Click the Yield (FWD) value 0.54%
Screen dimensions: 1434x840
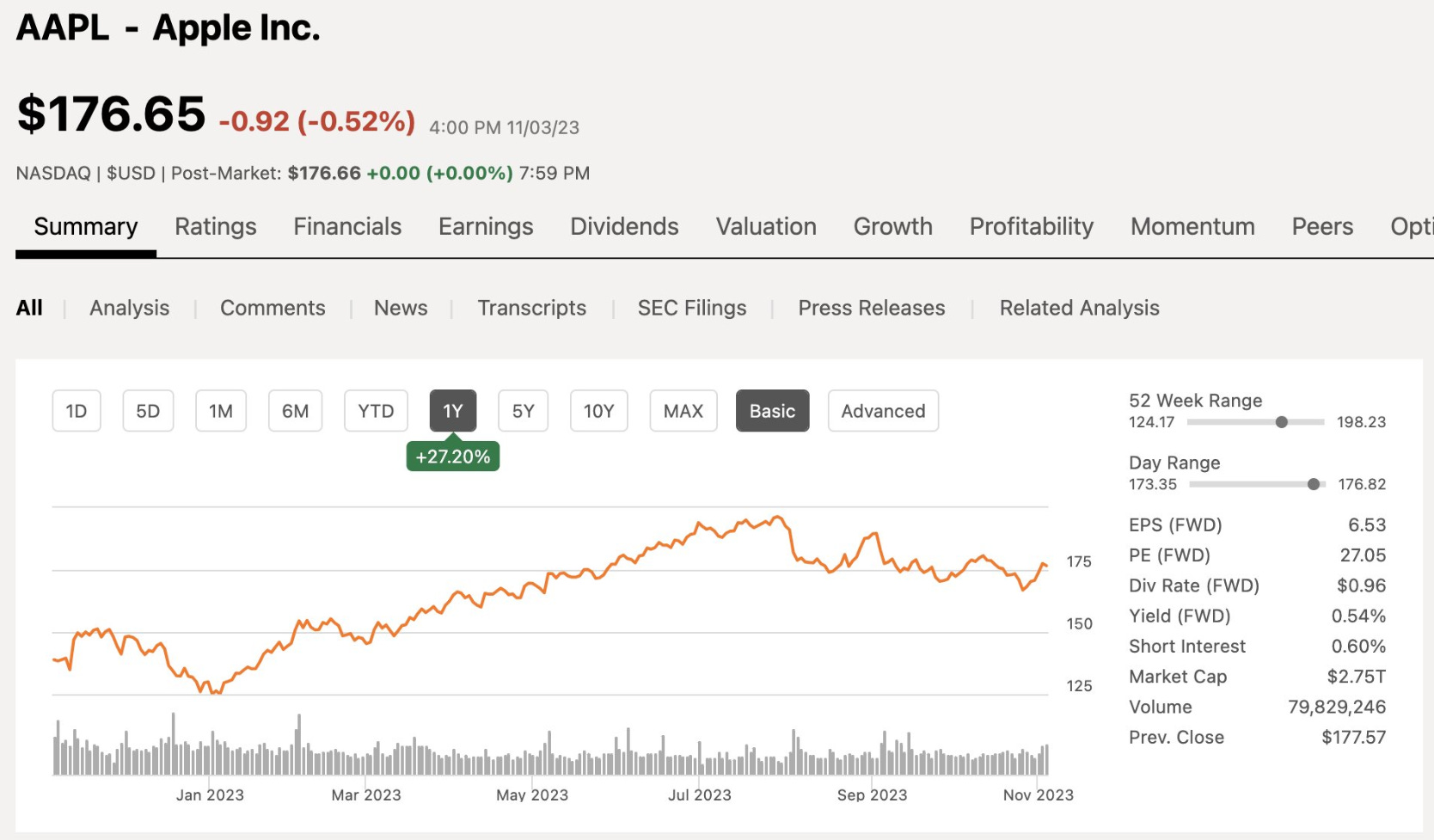click(1358, 616)
